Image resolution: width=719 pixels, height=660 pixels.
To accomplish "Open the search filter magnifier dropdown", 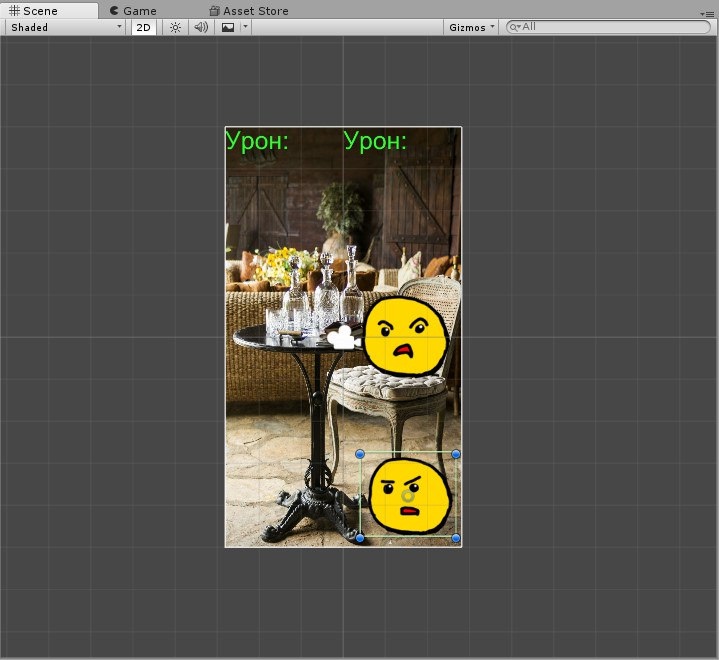I will [x=515, y=27].
